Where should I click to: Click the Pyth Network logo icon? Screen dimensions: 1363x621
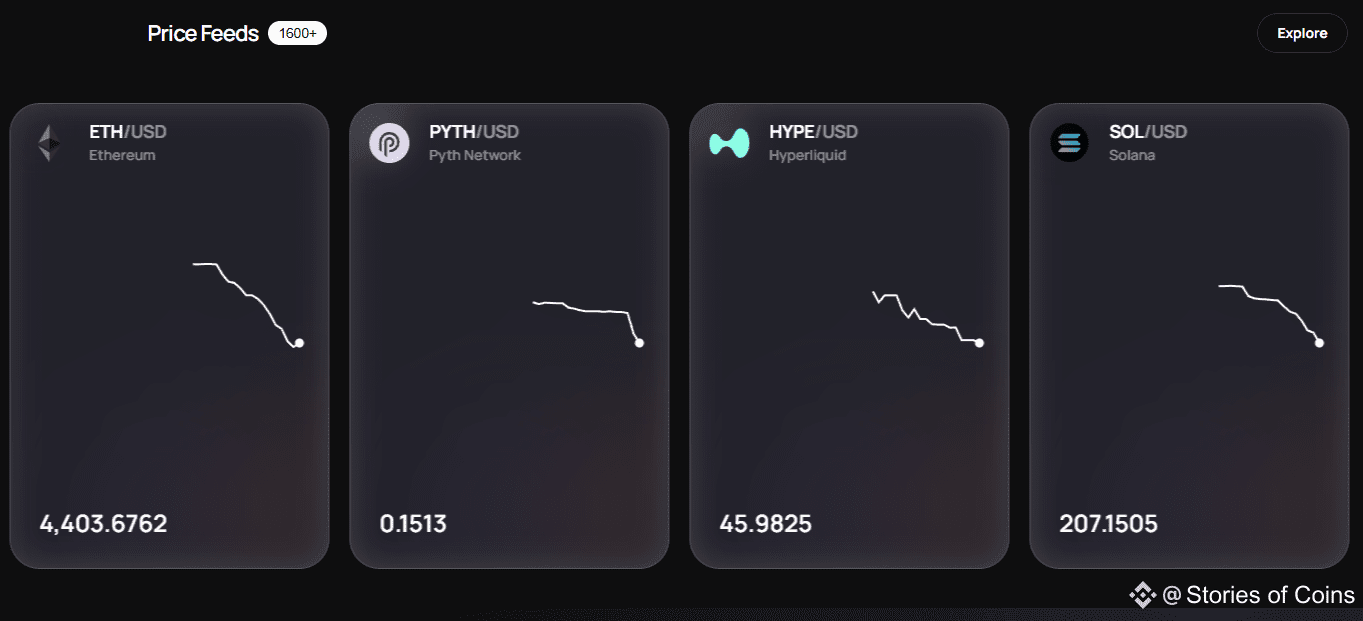click(x=389, y=143)
